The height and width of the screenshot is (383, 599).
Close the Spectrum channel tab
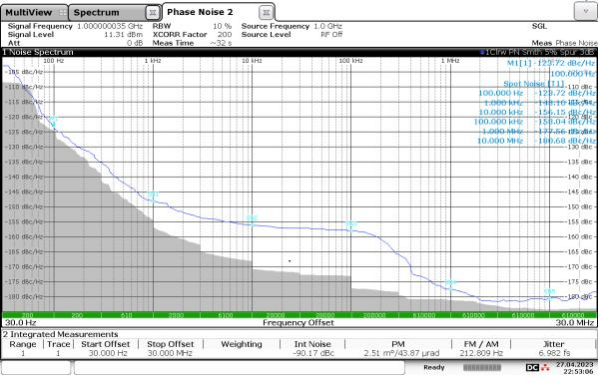[152, 13]
